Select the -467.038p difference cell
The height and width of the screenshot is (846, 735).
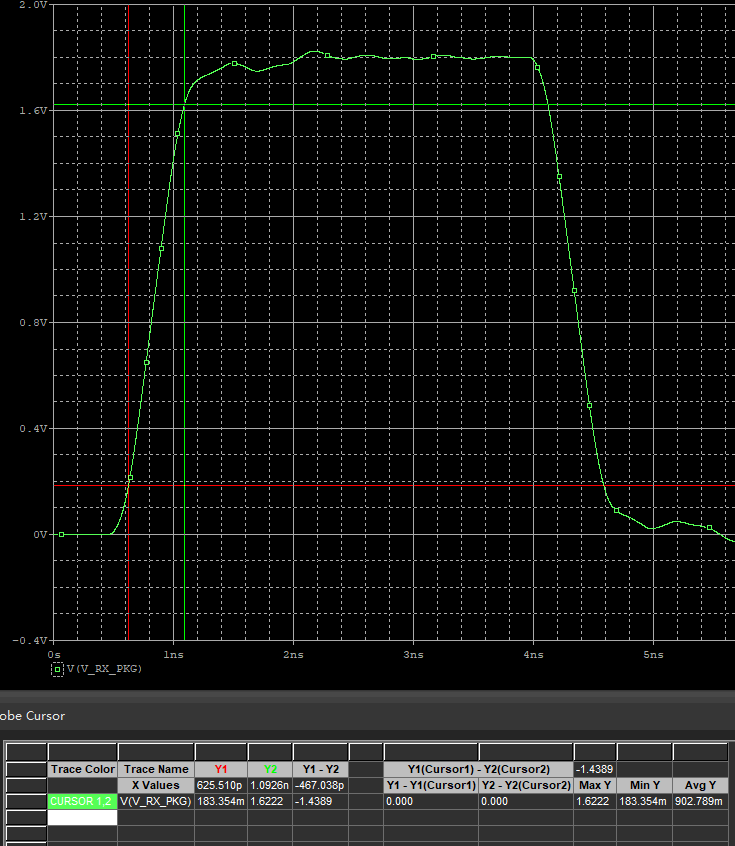(x=321, y=785)
